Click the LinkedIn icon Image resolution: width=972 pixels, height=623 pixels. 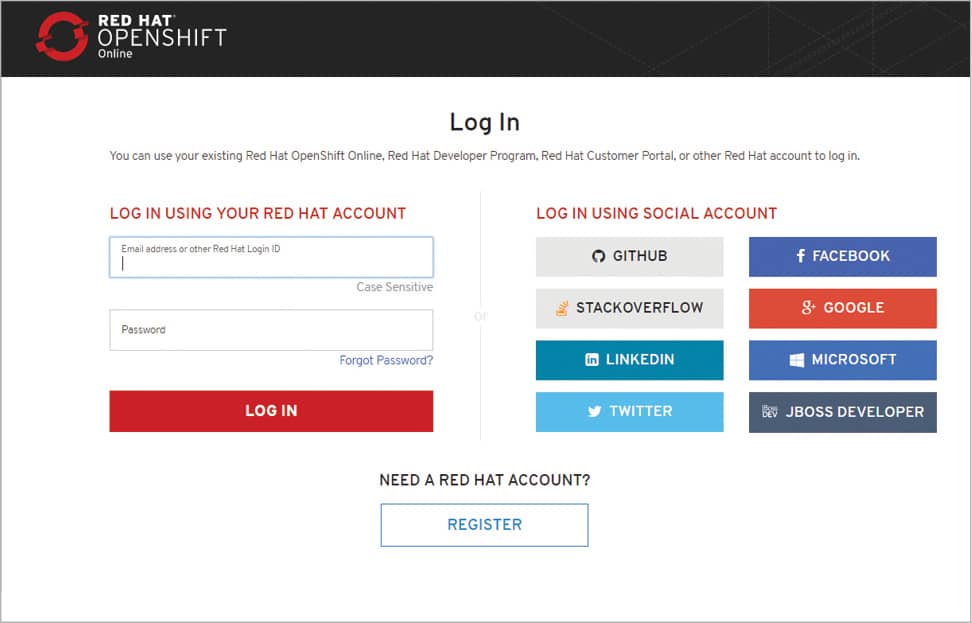[592, 360]
